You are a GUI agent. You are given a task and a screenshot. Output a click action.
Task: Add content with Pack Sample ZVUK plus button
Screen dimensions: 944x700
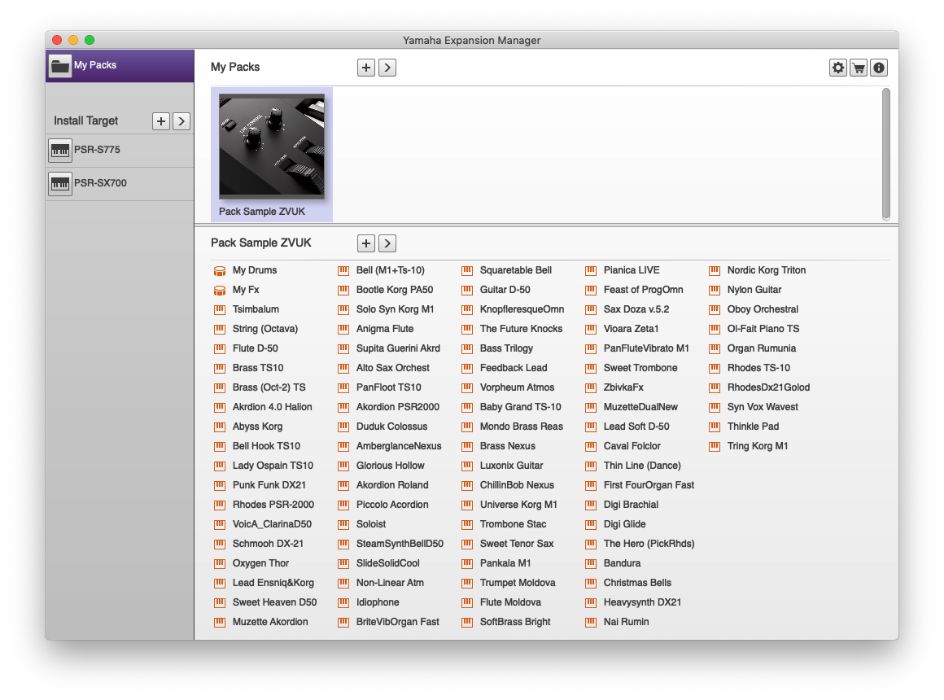tap(366, 243)
